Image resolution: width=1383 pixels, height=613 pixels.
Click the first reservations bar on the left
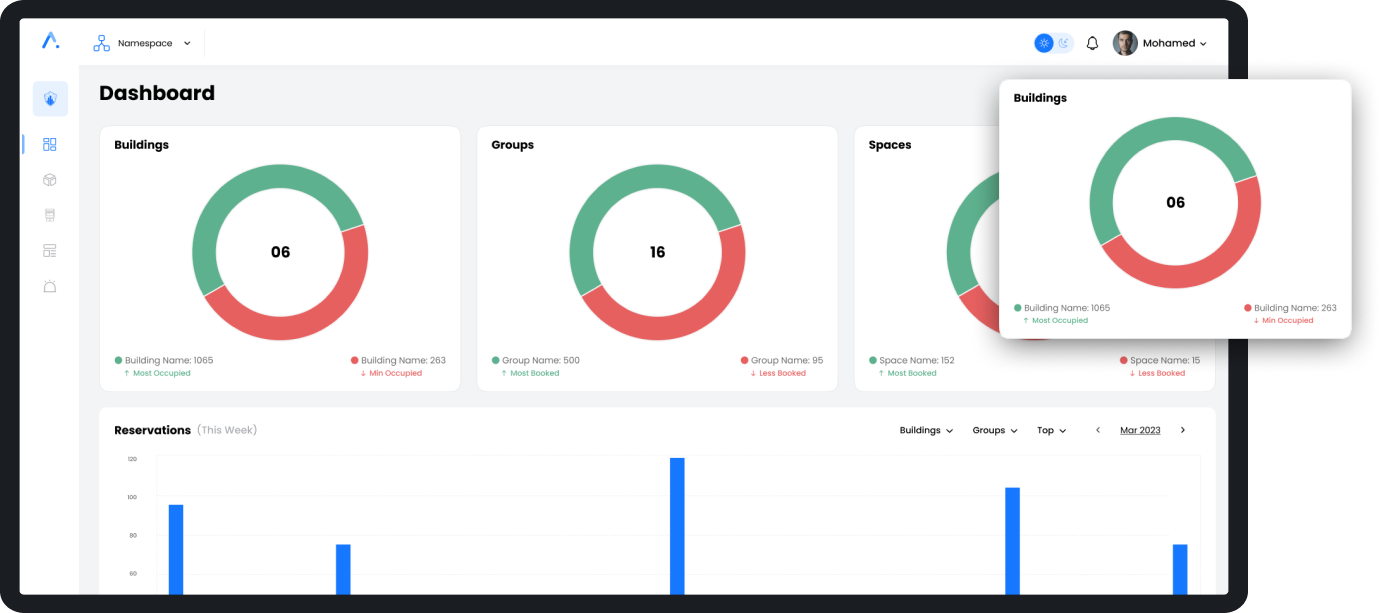[x=176, y=549]
